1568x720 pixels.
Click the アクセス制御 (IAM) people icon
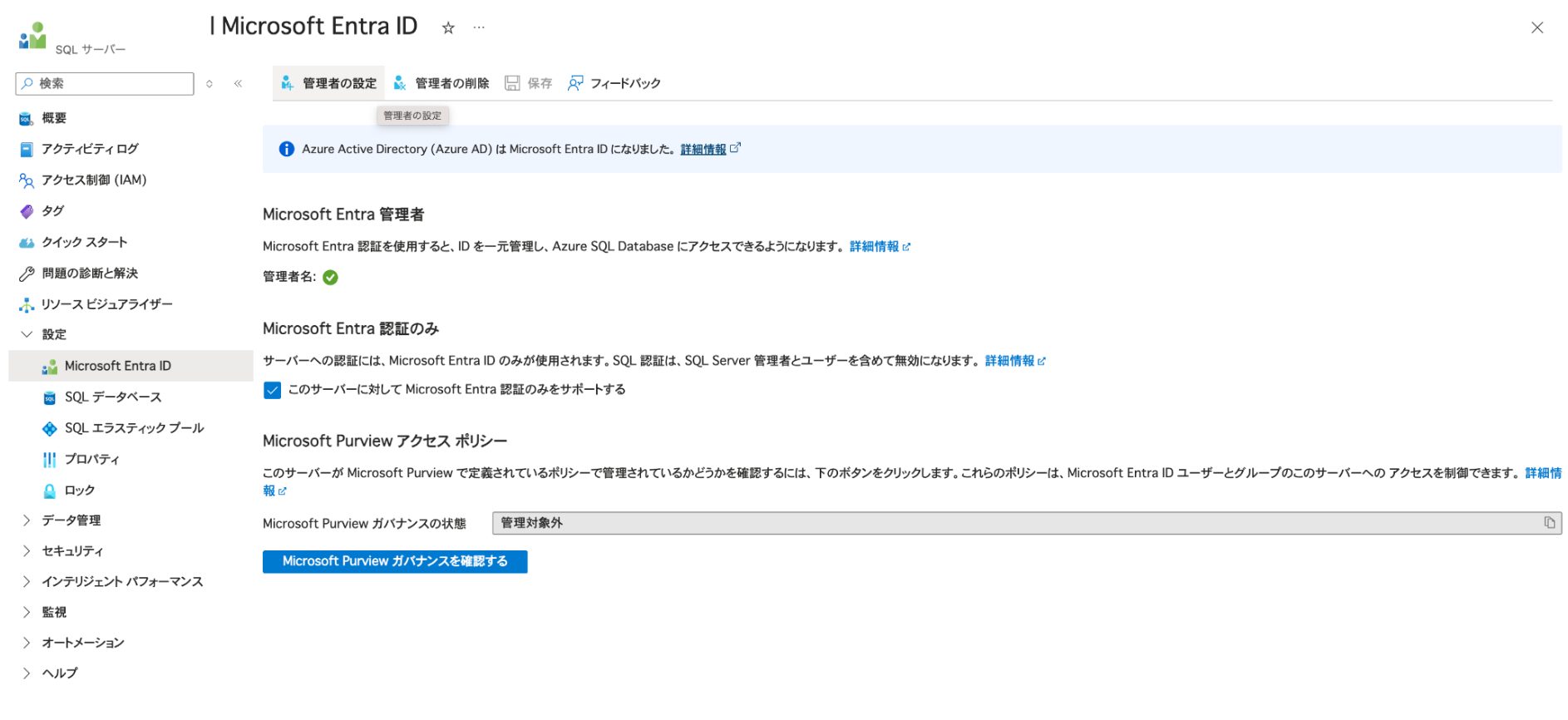(x=26, y=180)
